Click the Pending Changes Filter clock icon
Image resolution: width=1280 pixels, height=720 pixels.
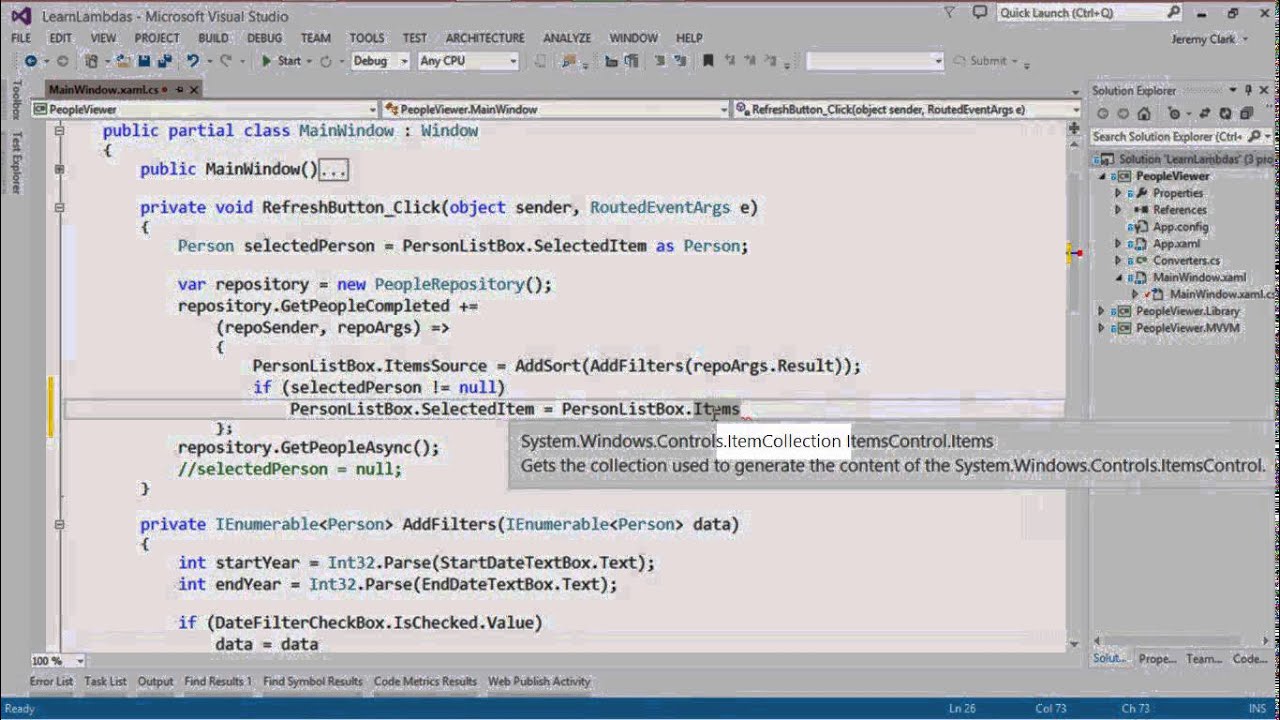[1176, 114]
